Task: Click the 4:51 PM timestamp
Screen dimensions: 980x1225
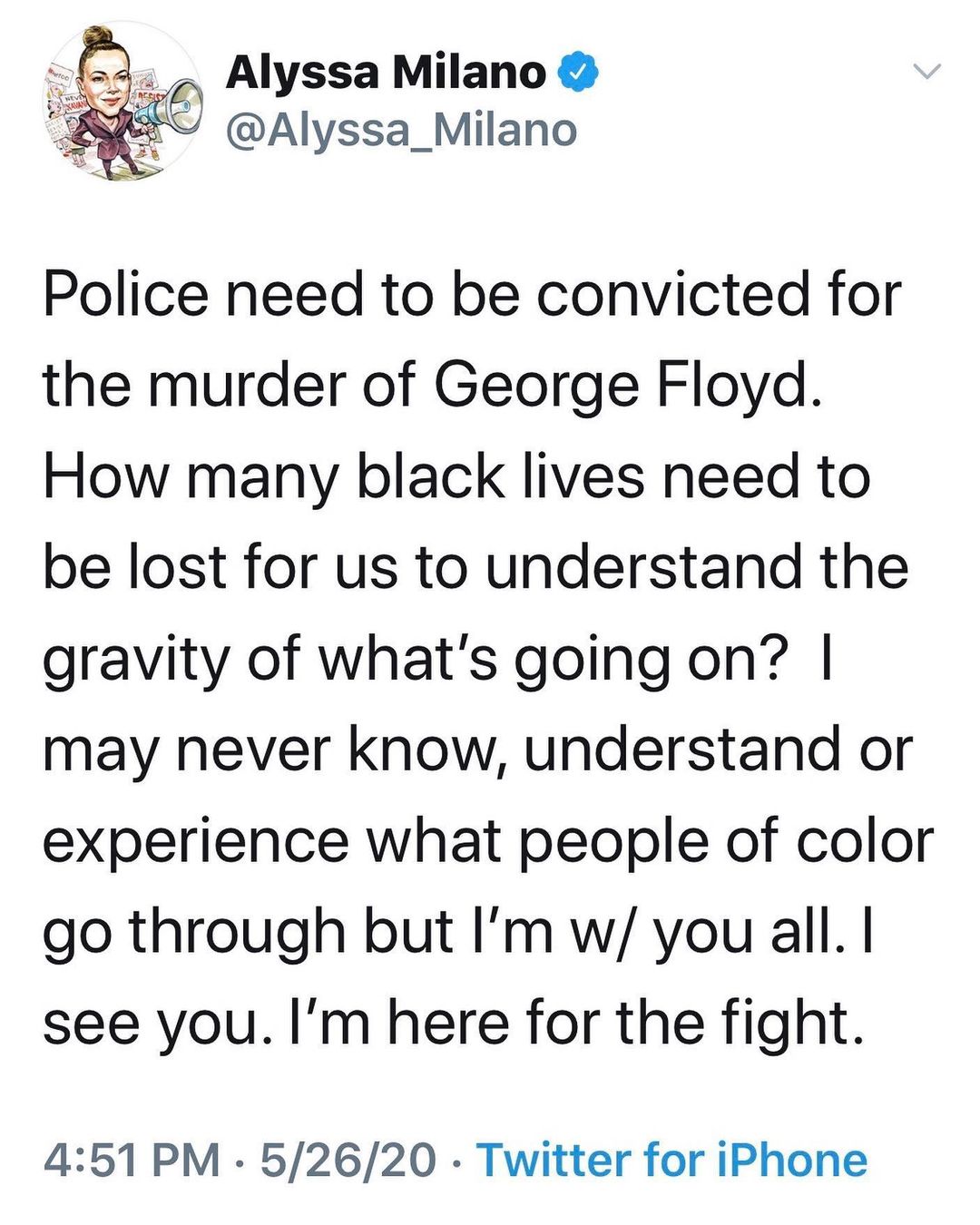Action: (x=132, y=1160)
